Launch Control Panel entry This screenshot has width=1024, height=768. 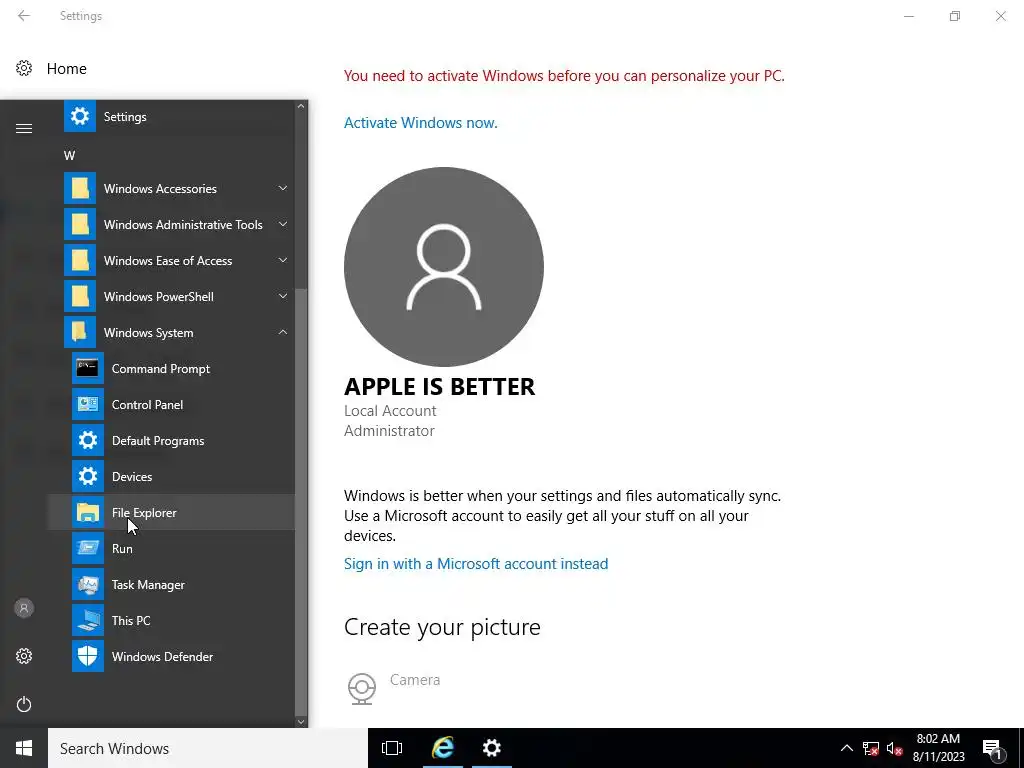click(171, 405)
